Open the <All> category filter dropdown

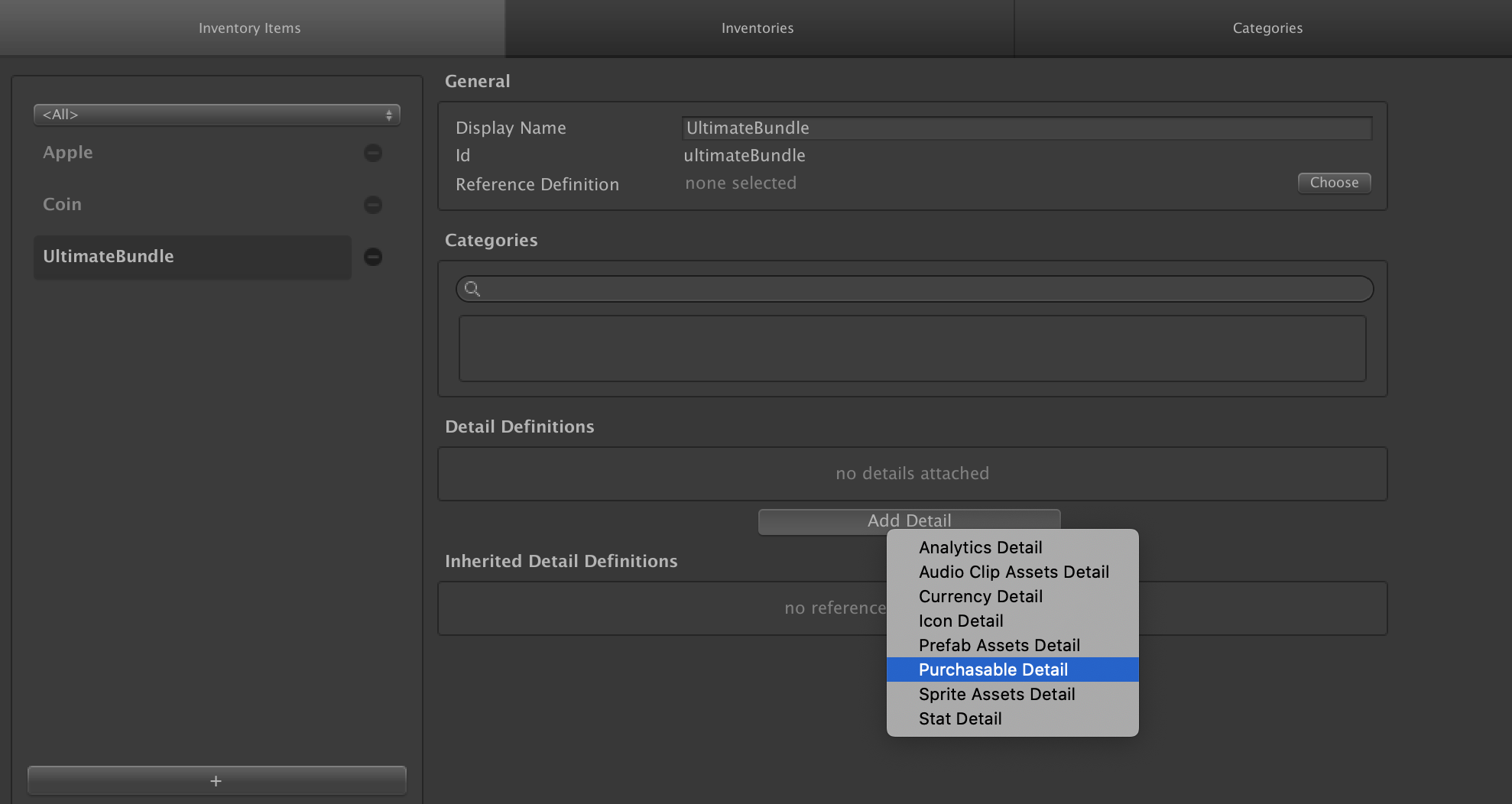point(217,115)
